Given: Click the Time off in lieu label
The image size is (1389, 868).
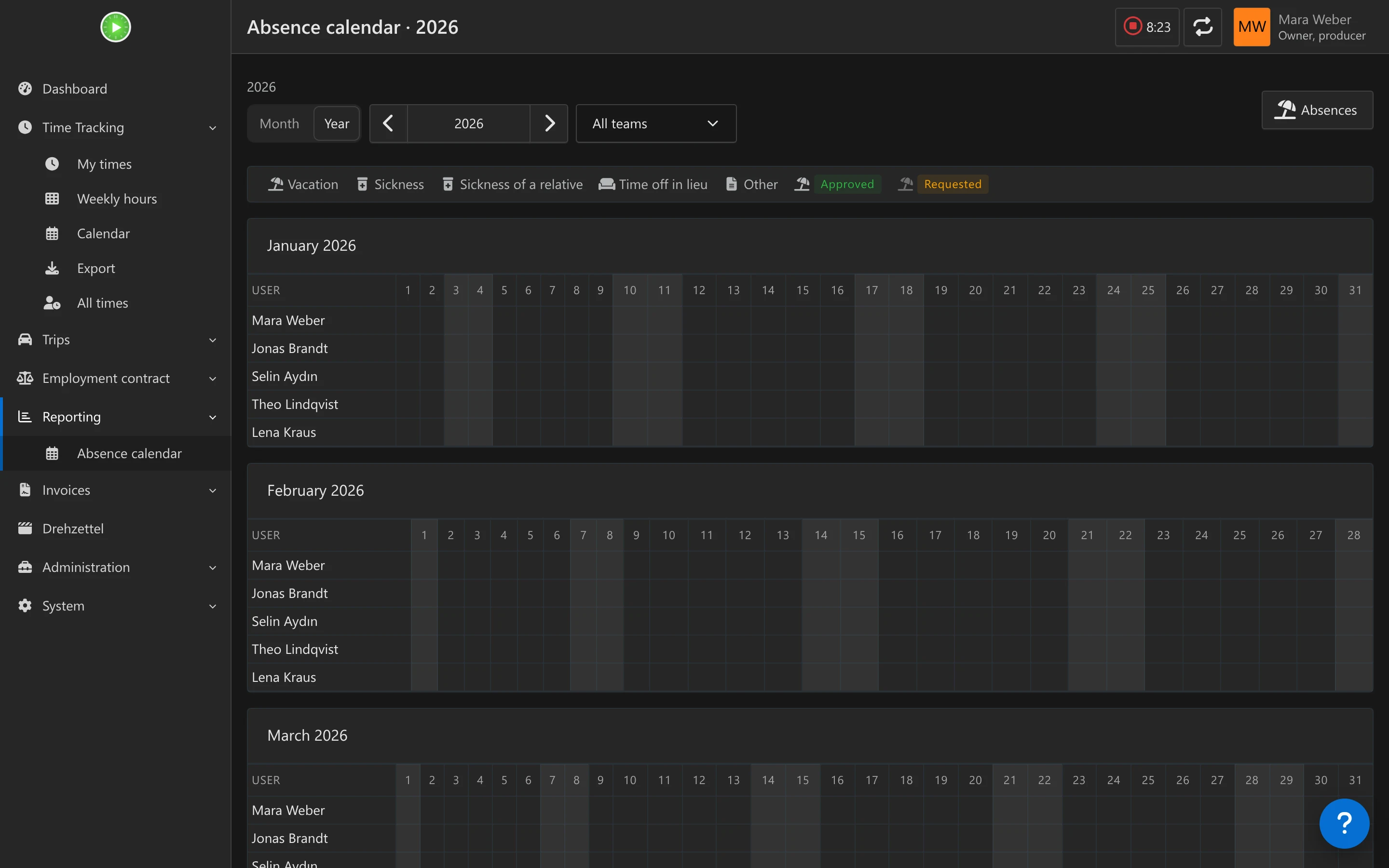Looking at the screenshot, I should tap(663, 184).
